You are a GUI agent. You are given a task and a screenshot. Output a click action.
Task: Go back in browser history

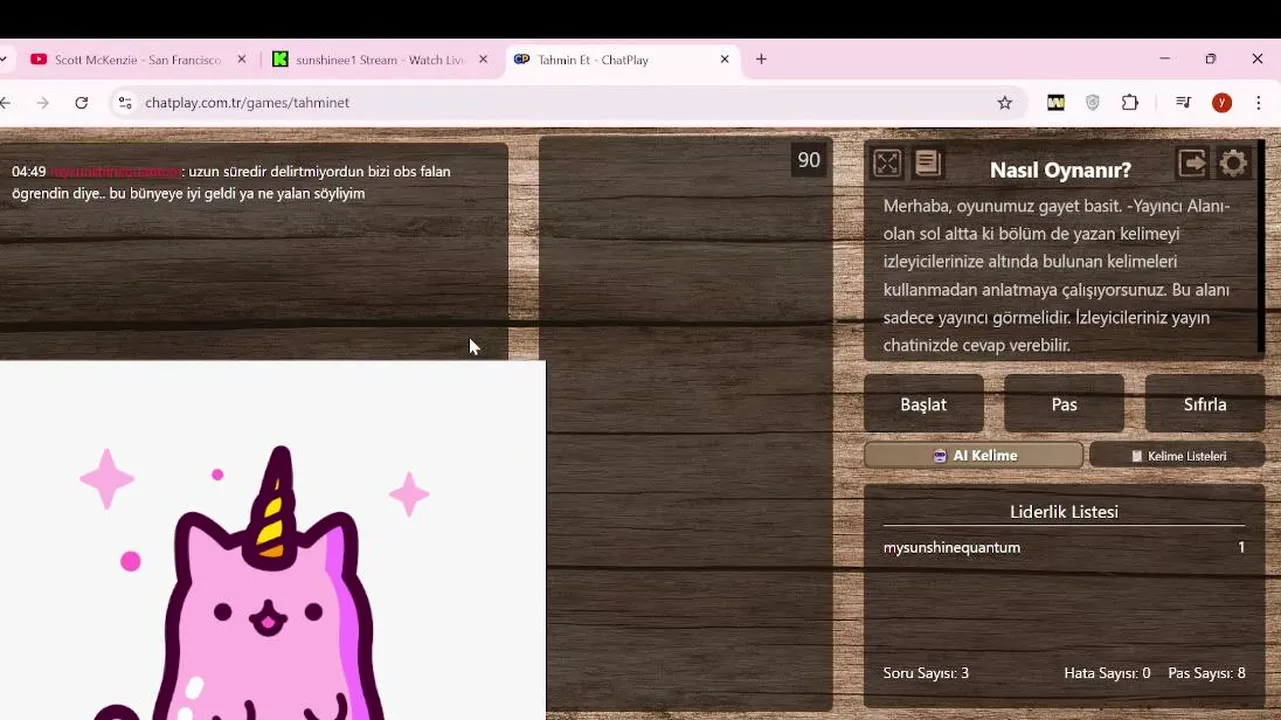pyautogui.click(x=5, y=102)
